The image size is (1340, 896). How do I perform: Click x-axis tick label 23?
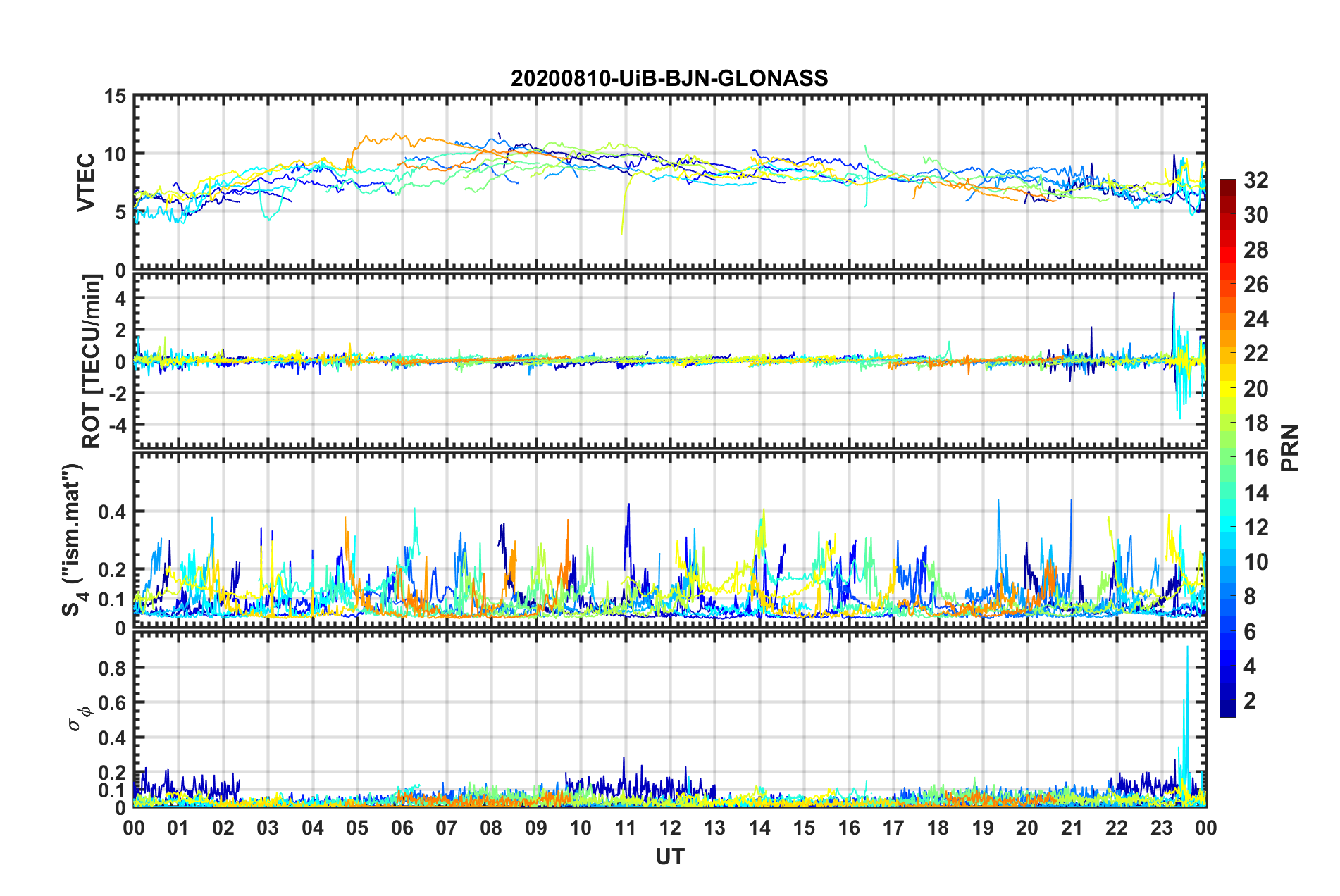click(1162, 828)
